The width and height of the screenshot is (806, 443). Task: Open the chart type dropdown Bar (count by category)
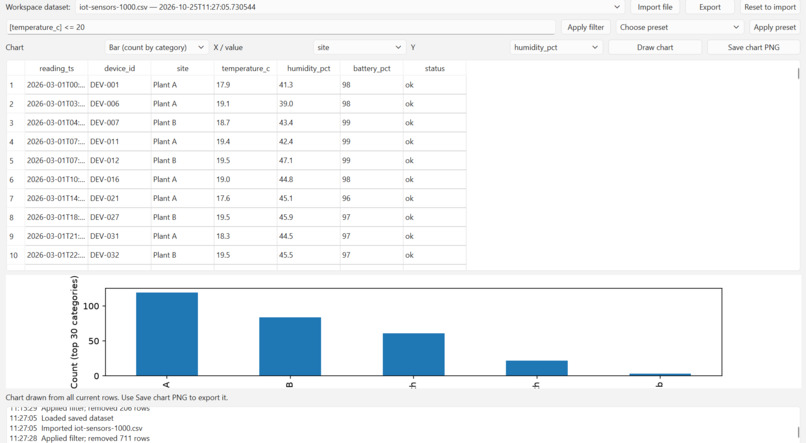coord(156,47)
